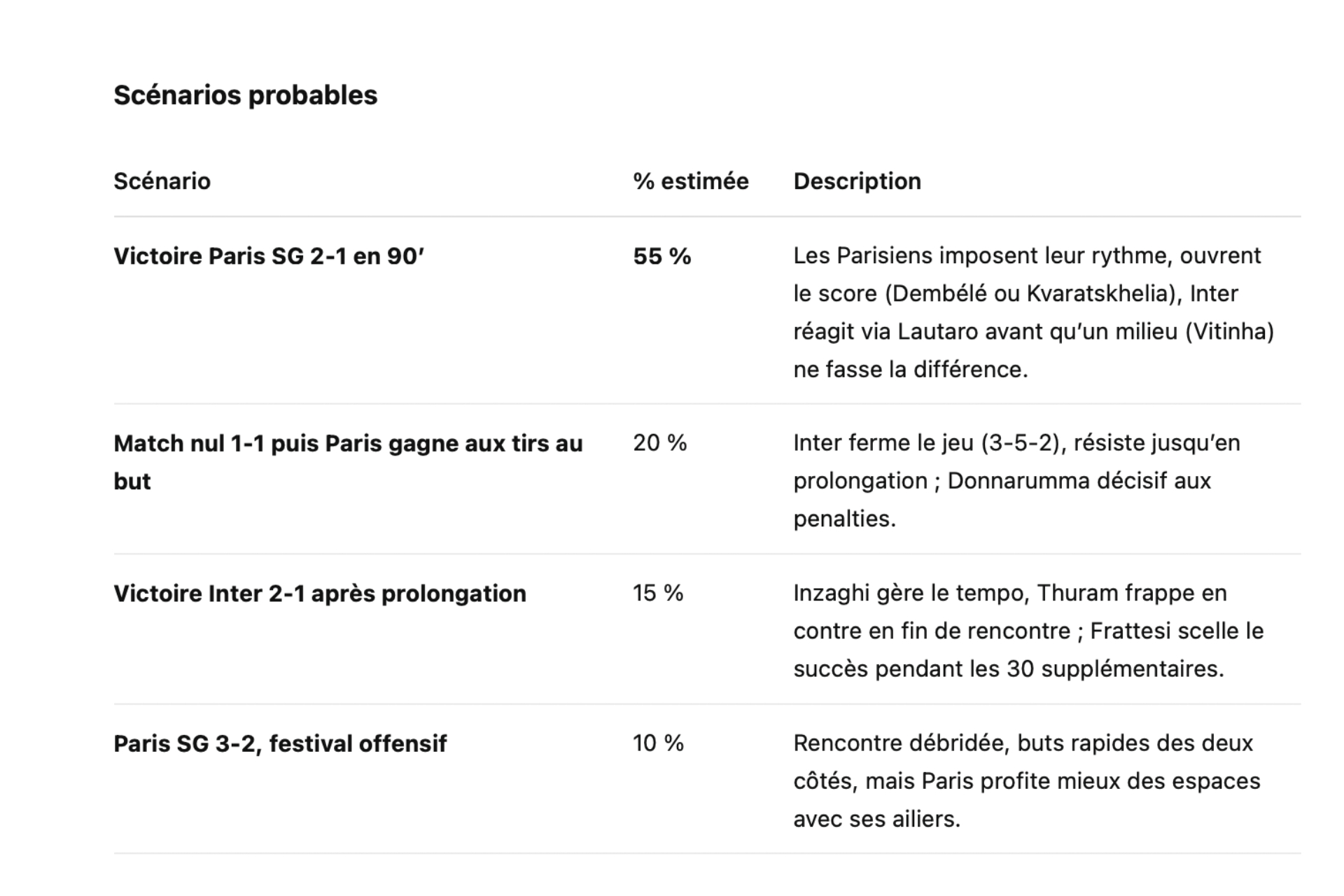Click the '10 %' percentage cell

(x=658, y=743)
